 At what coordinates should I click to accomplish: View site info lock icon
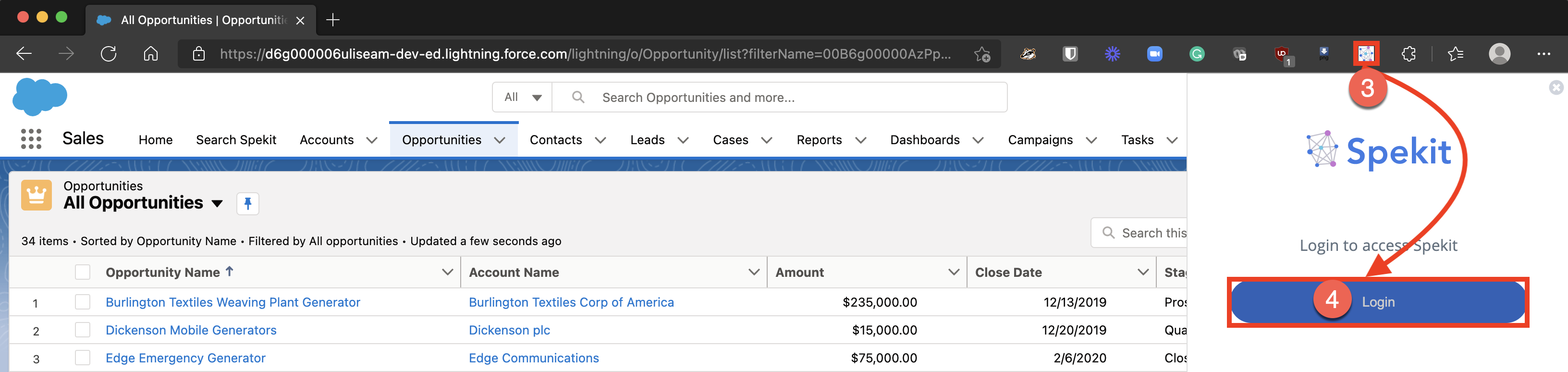point(198,53)
